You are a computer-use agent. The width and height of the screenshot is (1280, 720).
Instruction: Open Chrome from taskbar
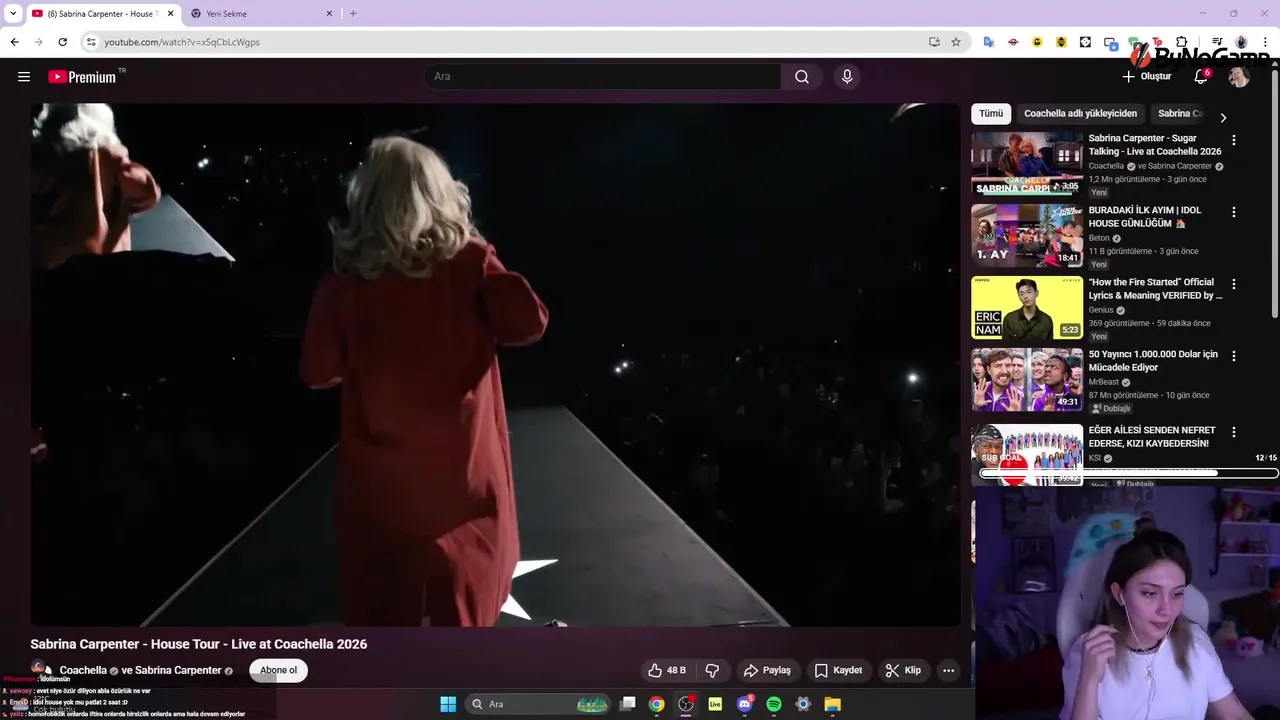[x=656, y=704]
